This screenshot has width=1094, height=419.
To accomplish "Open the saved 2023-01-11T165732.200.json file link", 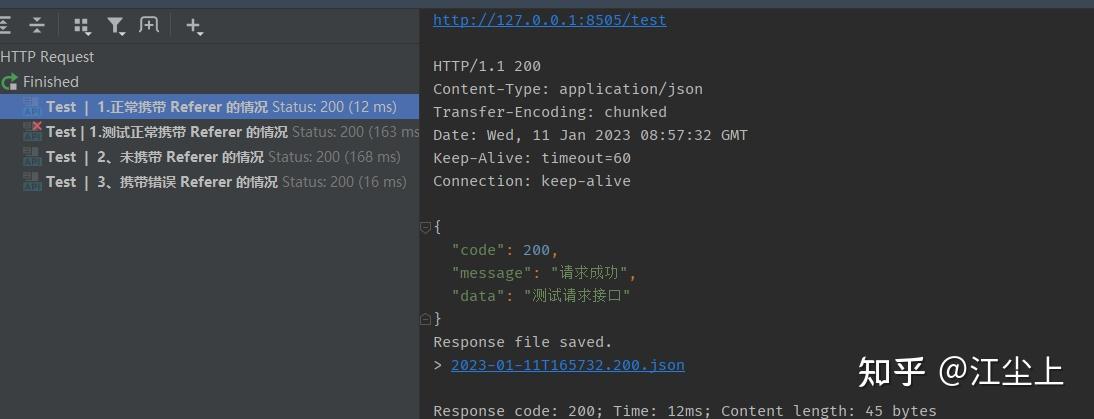I will tap(567, 365).
